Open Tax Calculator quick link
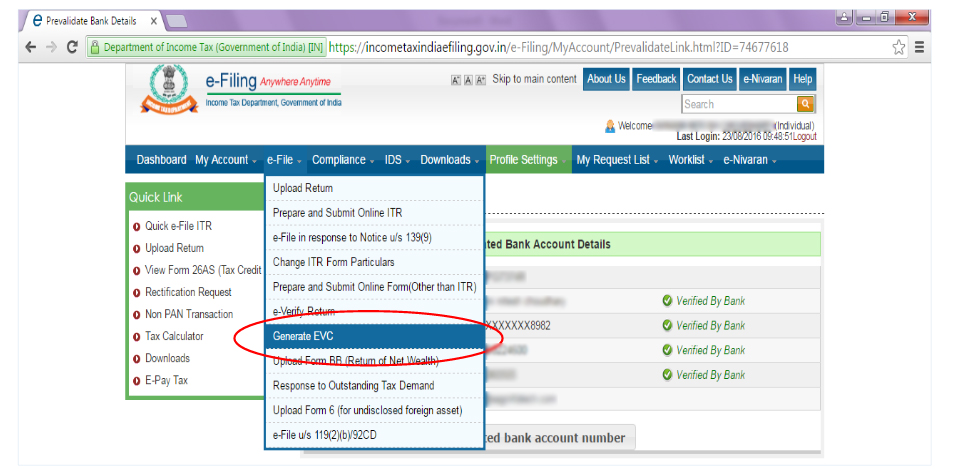The image size is (960, 469). pyautogui.click(x=174, y=336)
